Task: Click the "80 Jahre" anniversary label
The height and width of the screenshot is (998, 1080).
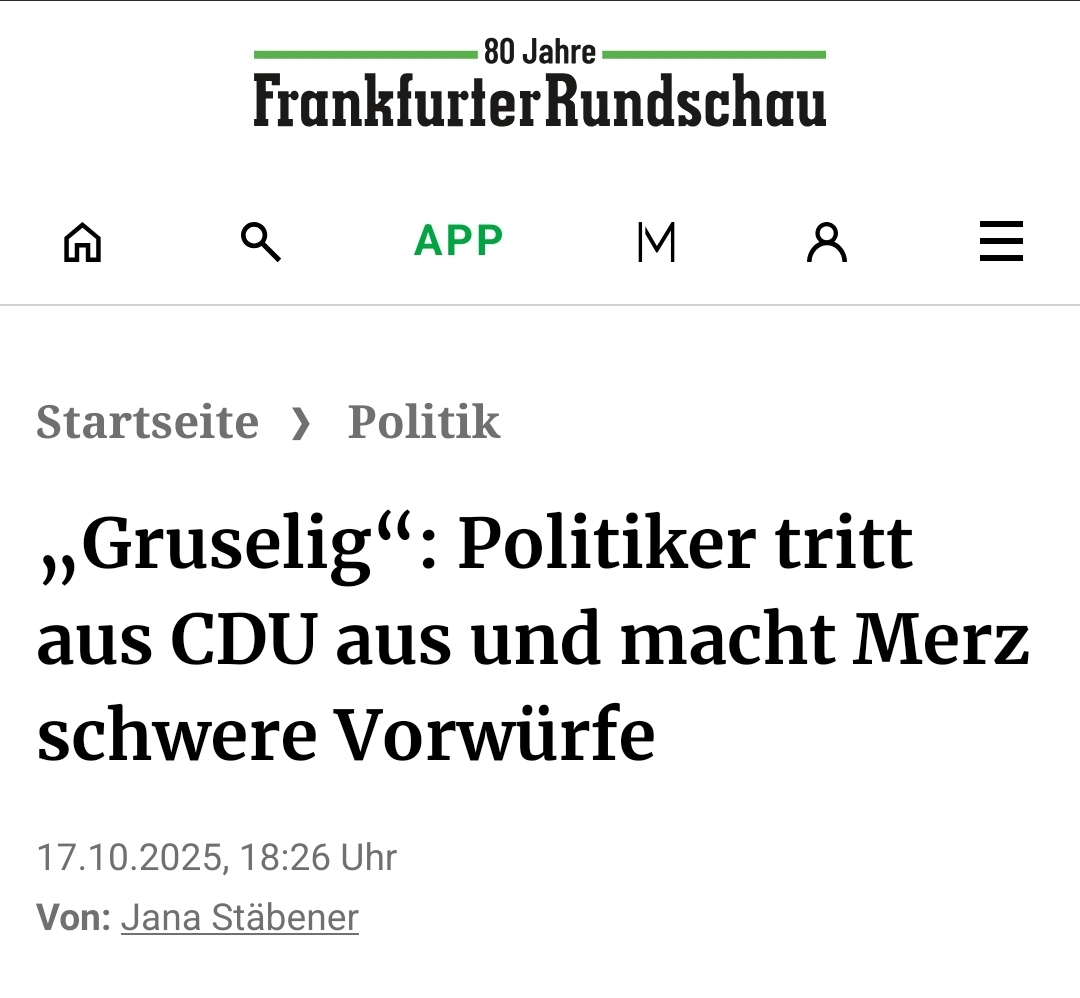Action: (x=540, y=52)
